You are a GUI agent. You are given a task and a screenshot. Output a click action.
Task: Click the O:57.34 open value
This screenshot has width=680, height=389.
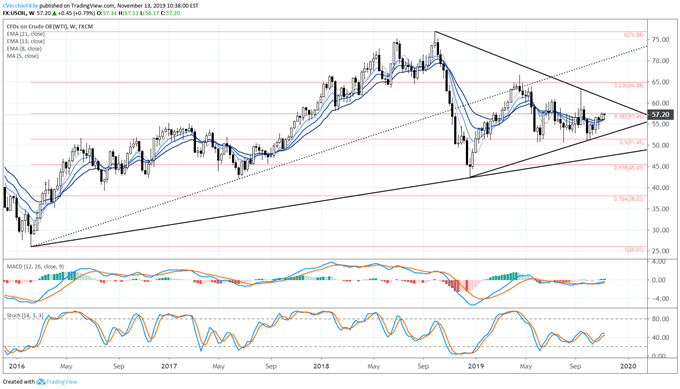click(x=107, y=13)
